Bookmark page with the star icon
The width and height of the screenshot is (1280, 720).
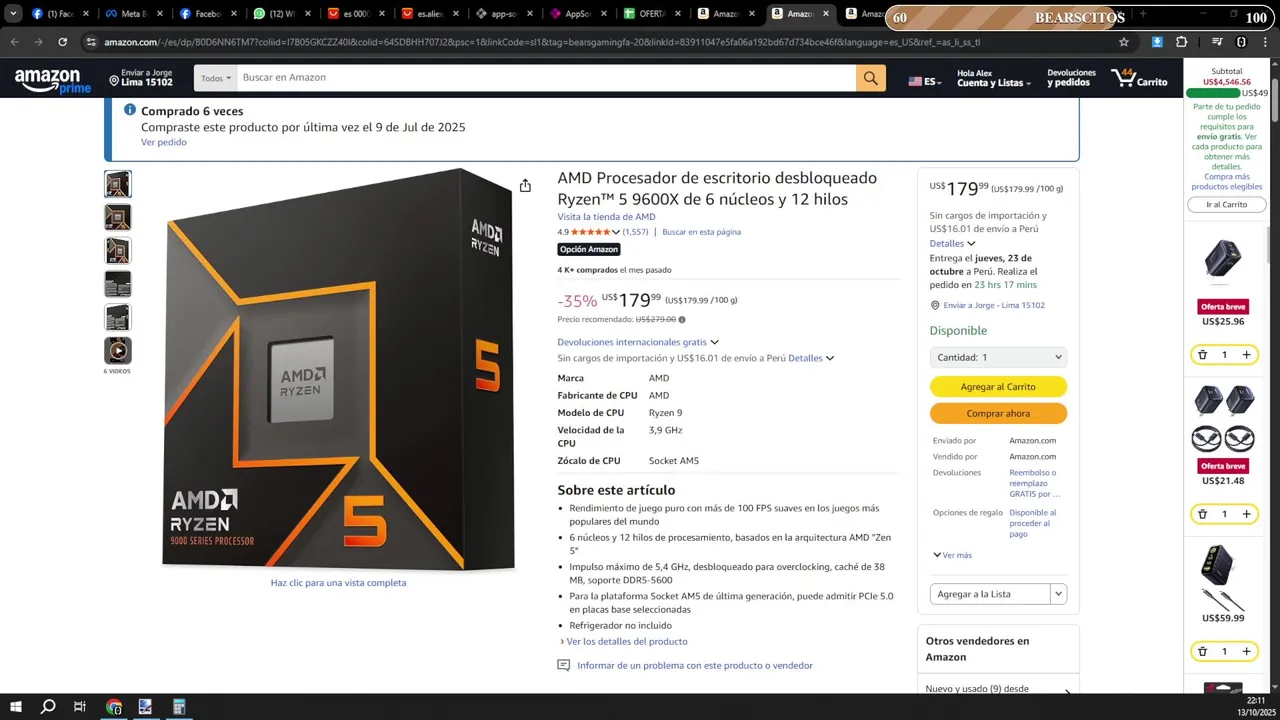[1124, 42]
